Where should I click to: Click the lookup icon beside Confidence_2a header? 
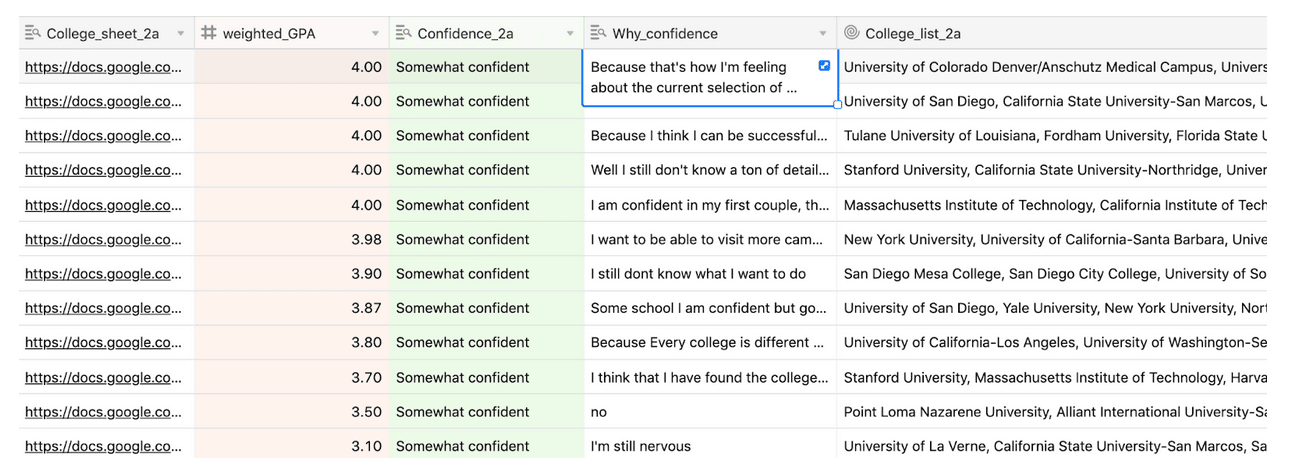404,33
